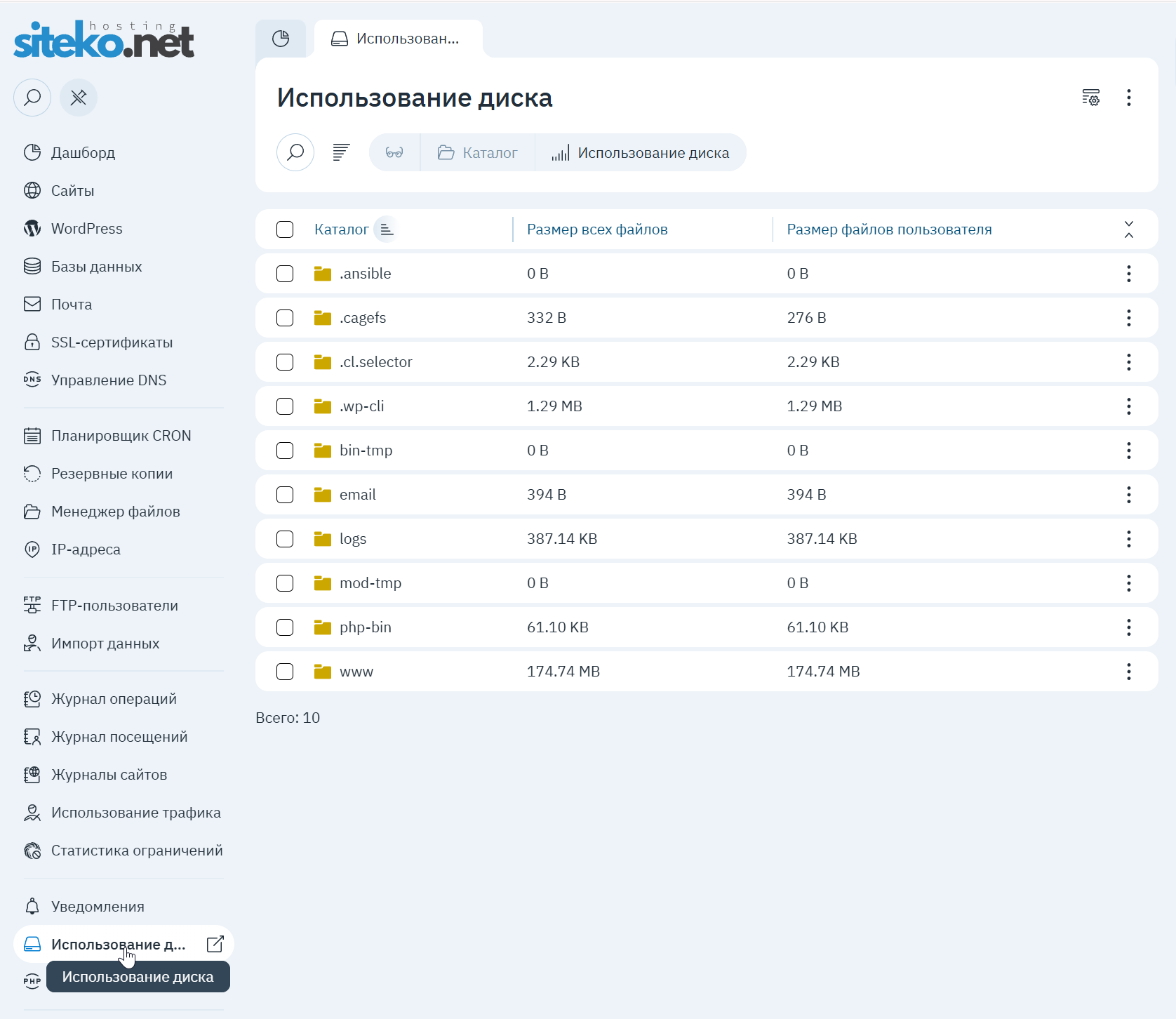
Task: Click the Журнал операций icon
Action: (x=32, y=699)
